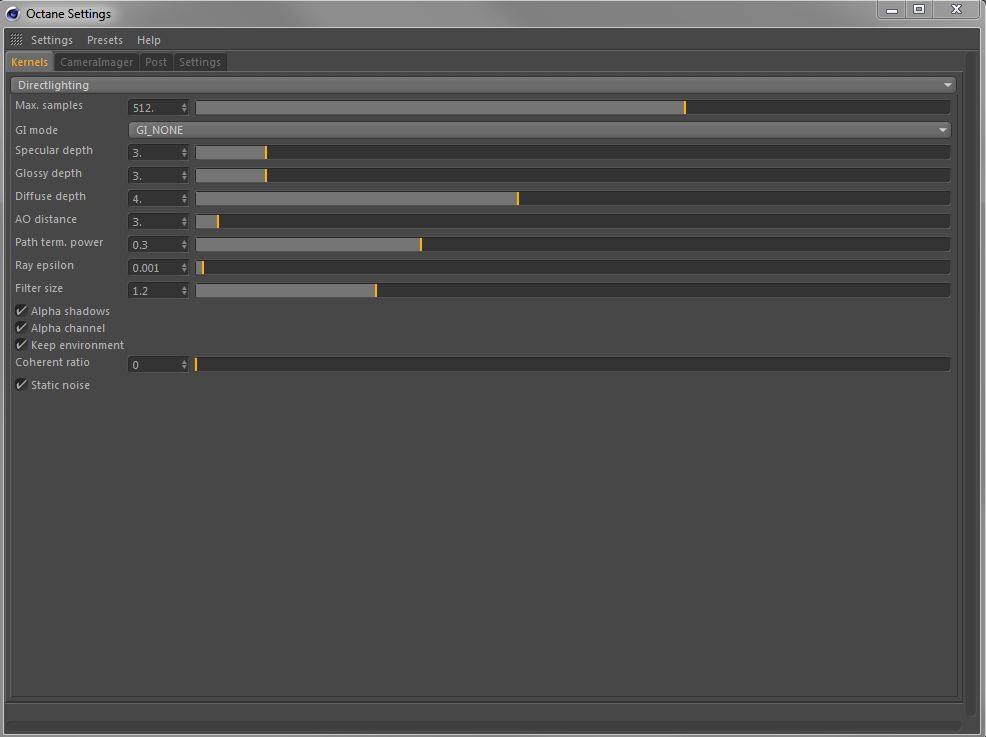The width and height of the screenshot is (986, 737).
Task: Click the AO distance slider bar
Action: click(572, 221)
